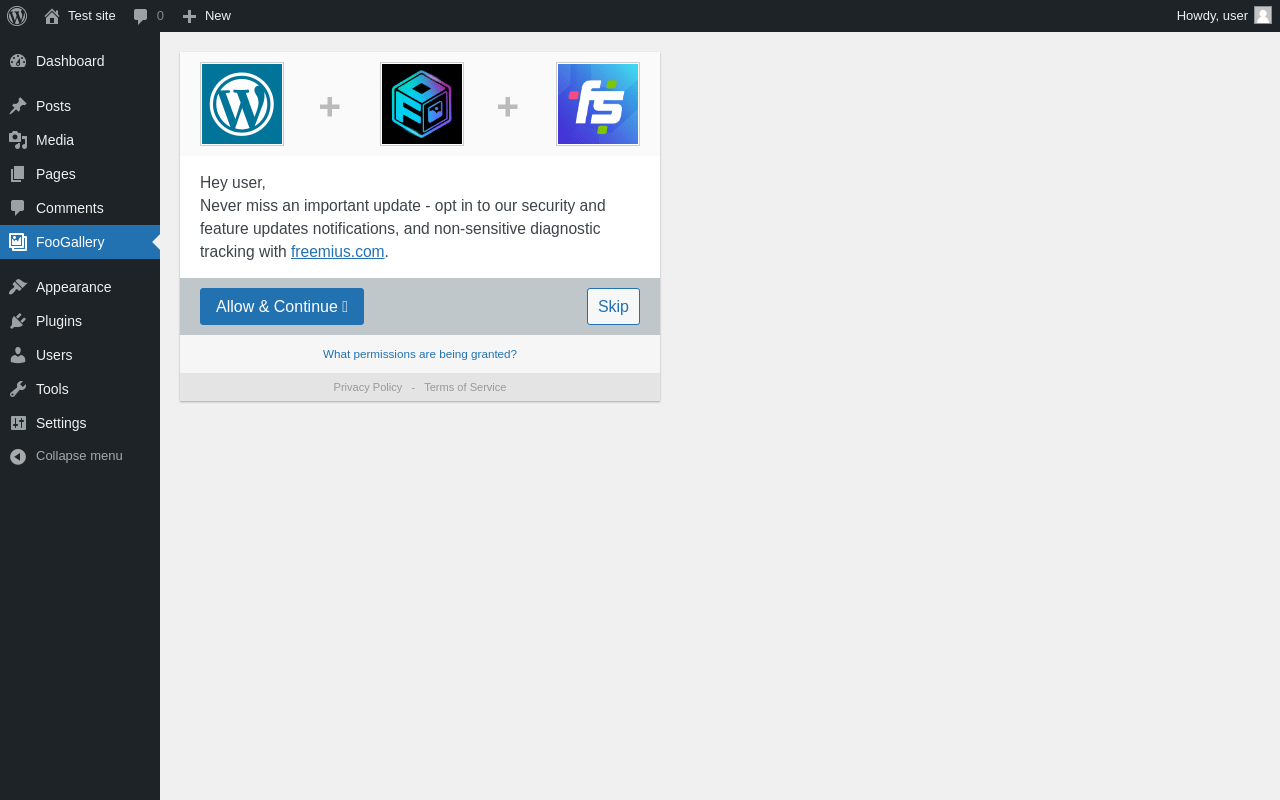Click New in the admin bar
This screenshot has height=800, width=1280.
[218, 16]
